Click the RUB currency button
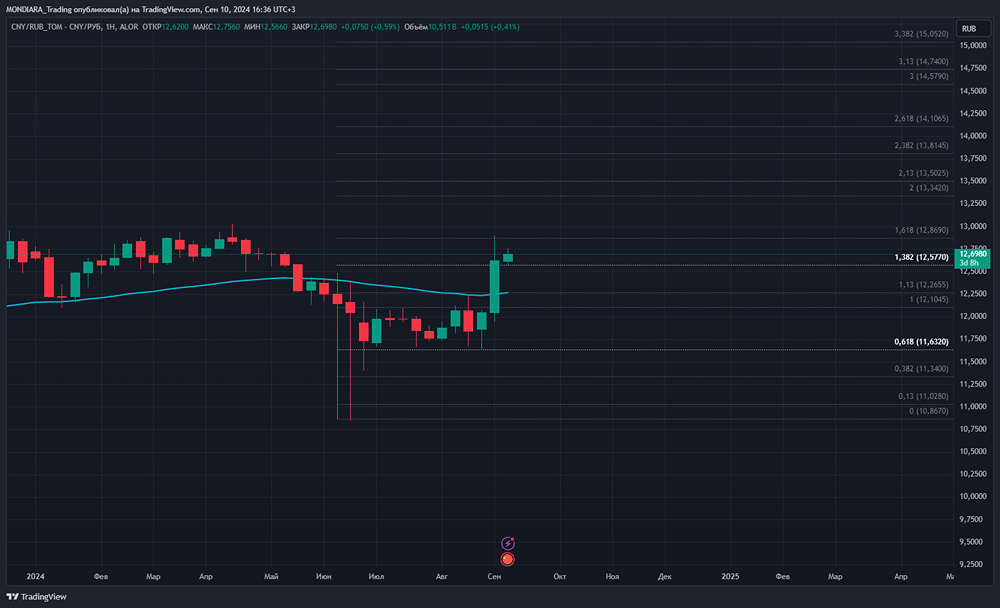This screenshot has height=608, width=1000. point(973,29)
